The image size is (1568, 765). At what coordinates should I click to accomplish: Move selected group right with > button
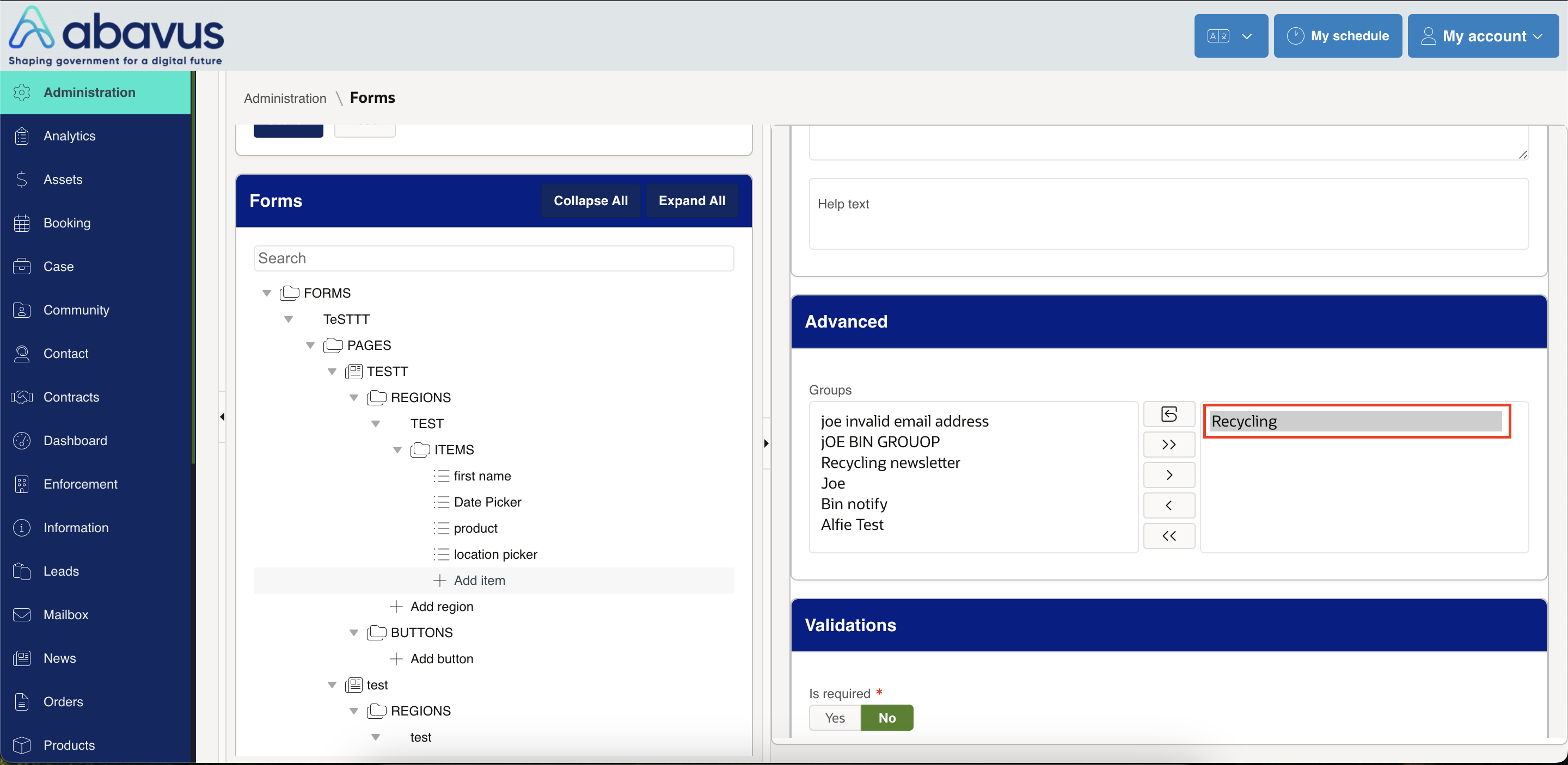coord(1169,475)
